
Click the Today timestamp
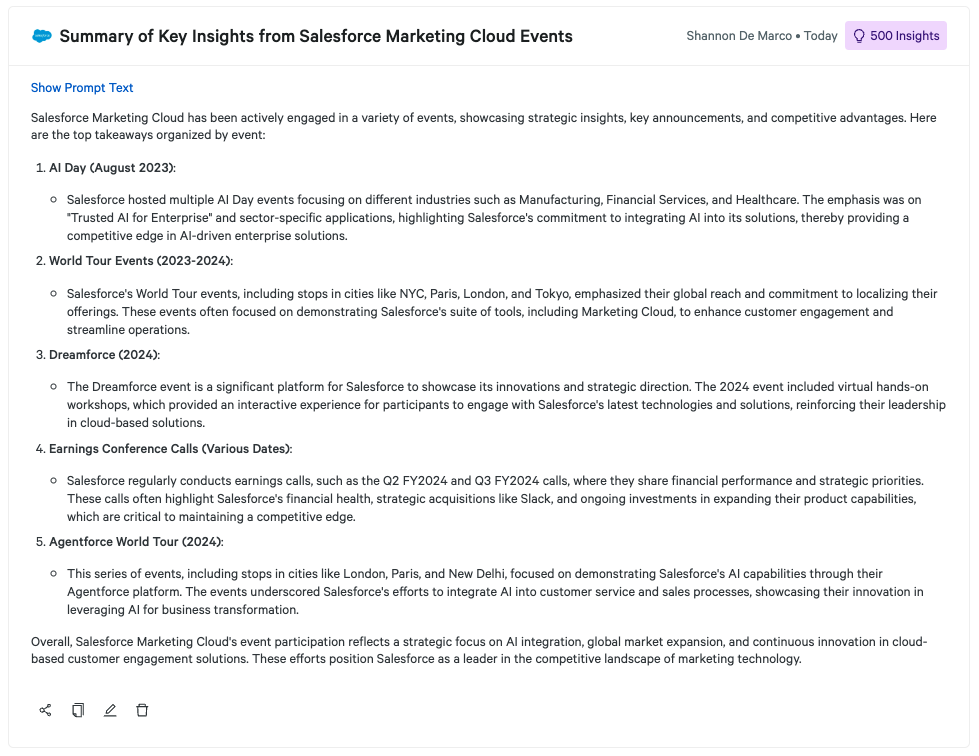[x=820, y=36]
